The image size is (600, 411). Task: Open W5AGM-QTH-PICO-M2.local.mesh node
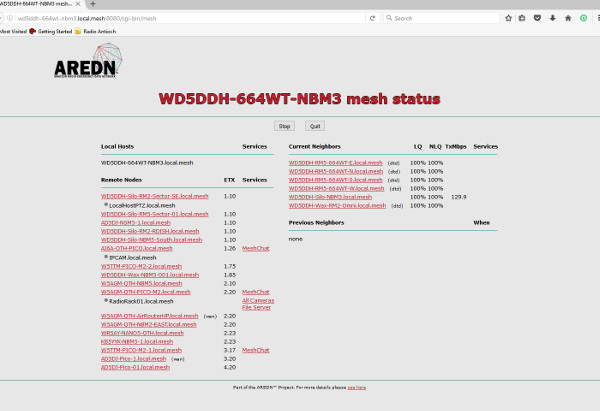(145, 292)
